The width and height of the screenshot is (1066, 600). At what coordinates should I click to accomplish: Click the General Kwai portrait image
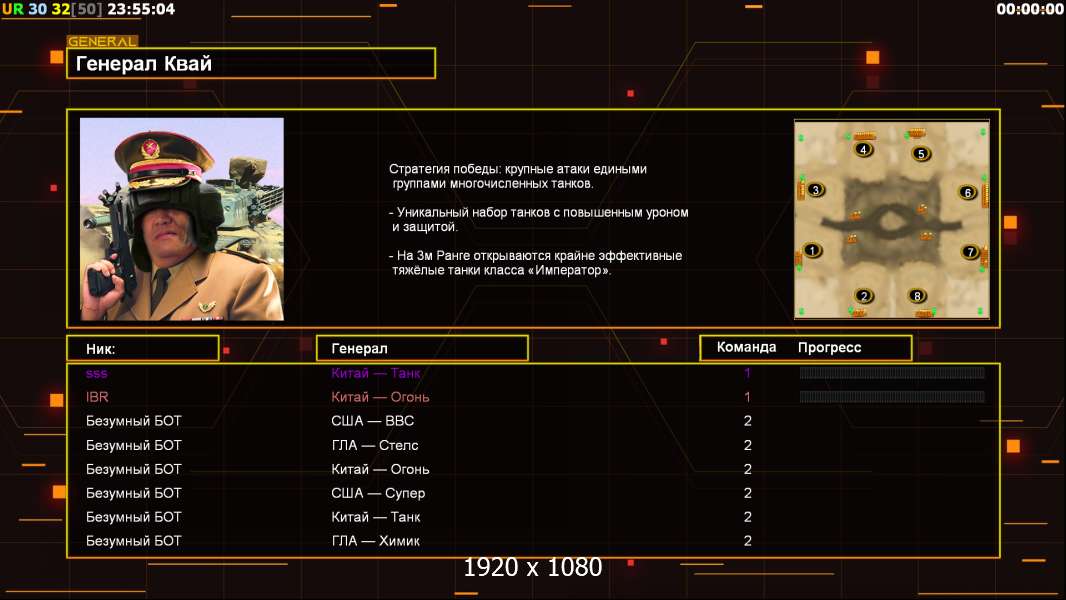(182, 219)
